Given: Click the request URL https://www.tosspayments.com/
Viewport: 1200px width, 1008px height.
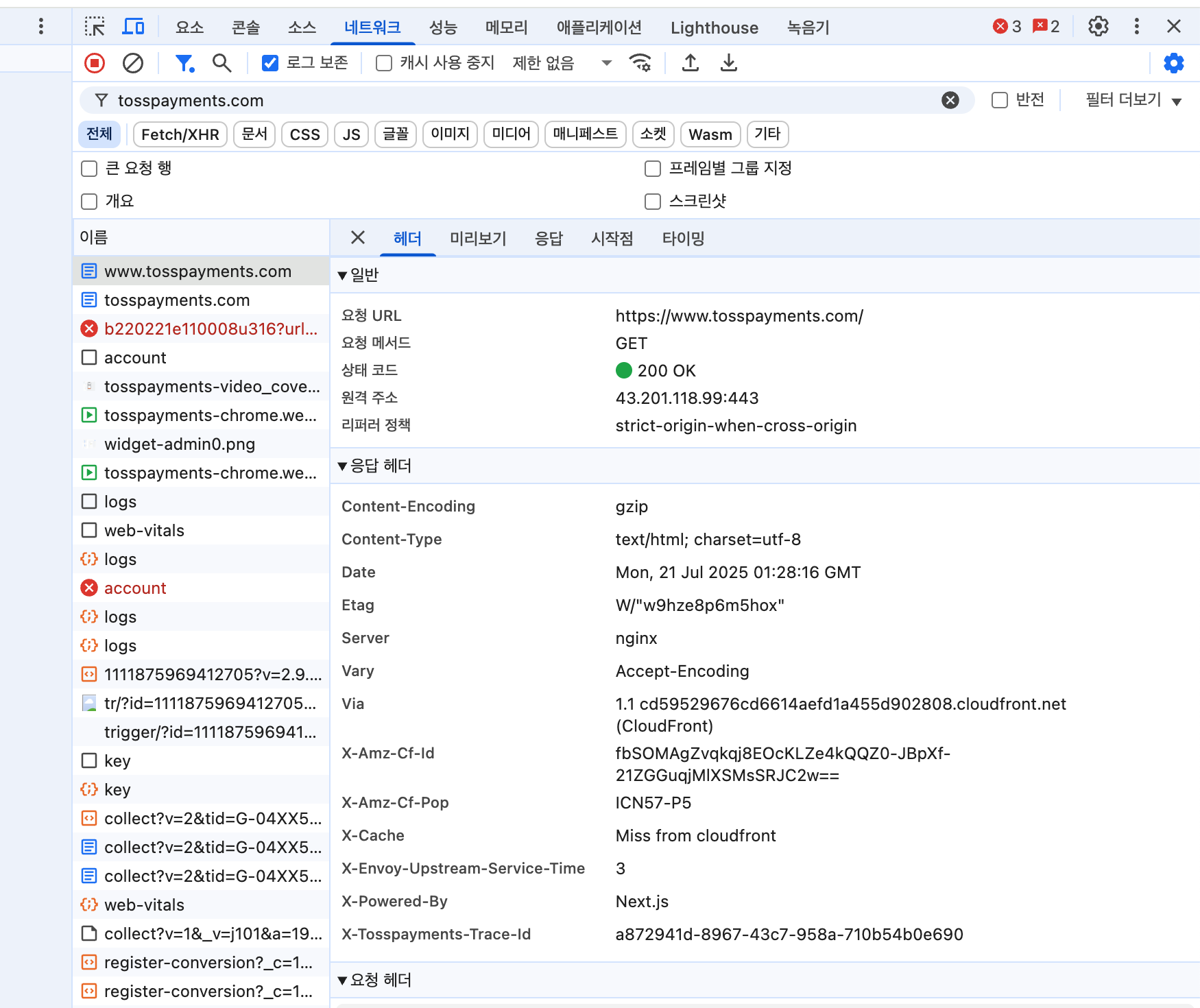Looking at the screenshot, I should coord(739,316).
